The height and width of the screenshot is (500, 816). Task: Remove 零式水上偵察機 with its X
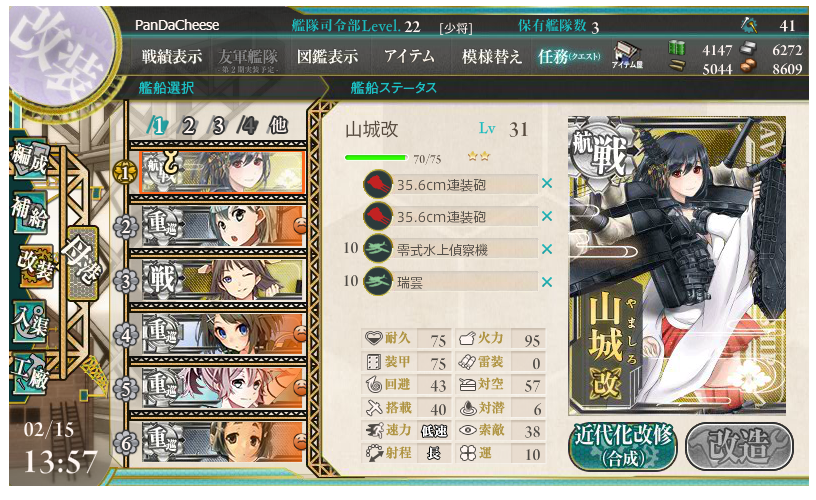click(x=546, y=249)
